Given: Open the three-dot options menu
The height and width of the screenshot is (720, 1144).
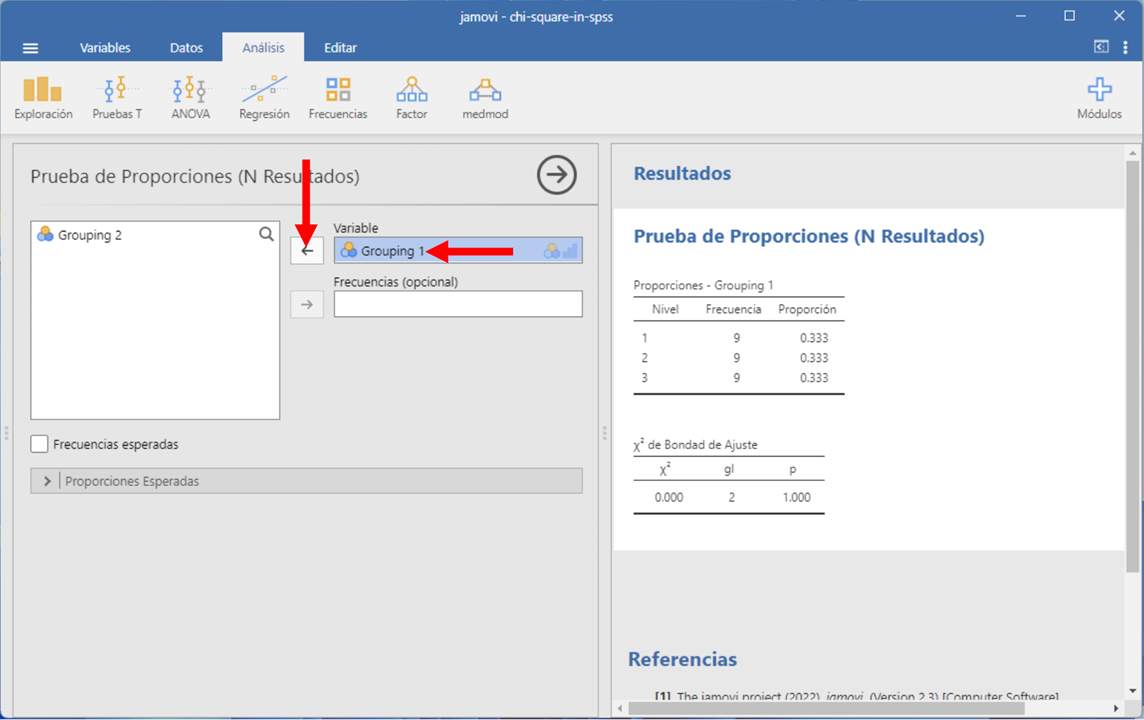Looking at the screenshot, I should point(1126,47).
